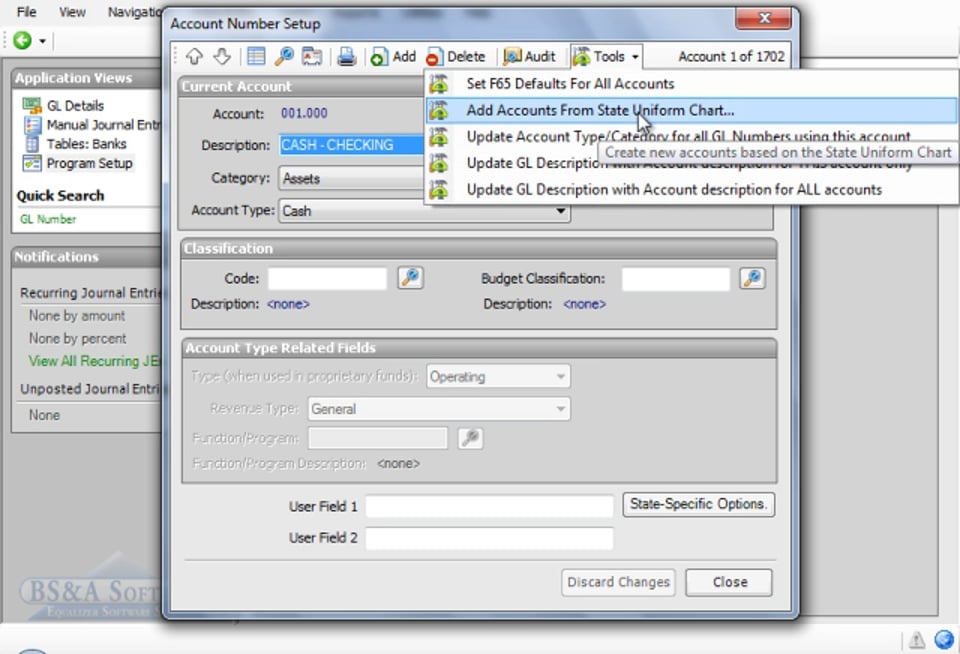960x654 pixels.
Task: Open Program Setup view
Action: tap(89, 164)
